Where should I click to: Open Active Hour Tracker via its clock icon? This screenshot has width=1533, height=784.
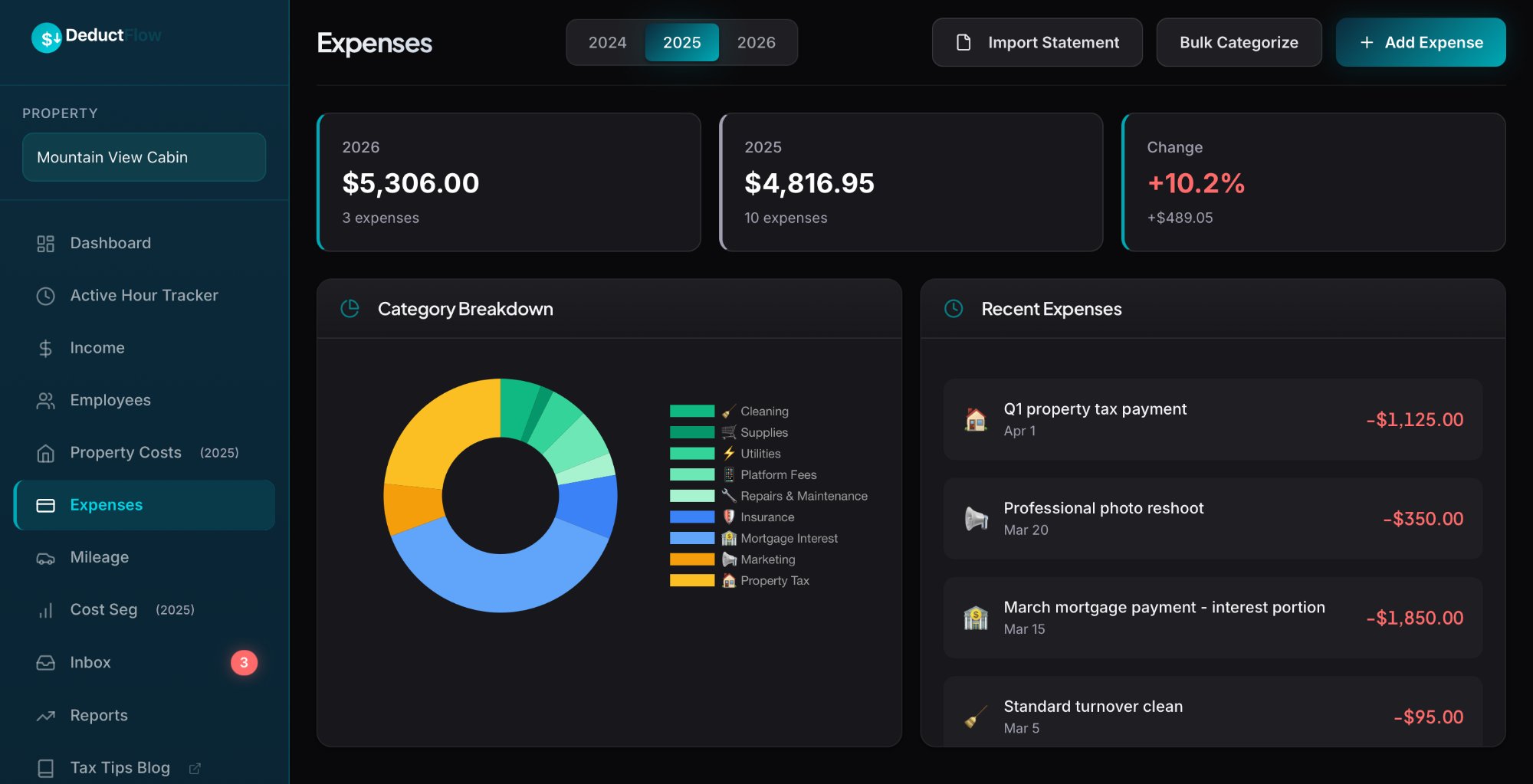(45, 295)
